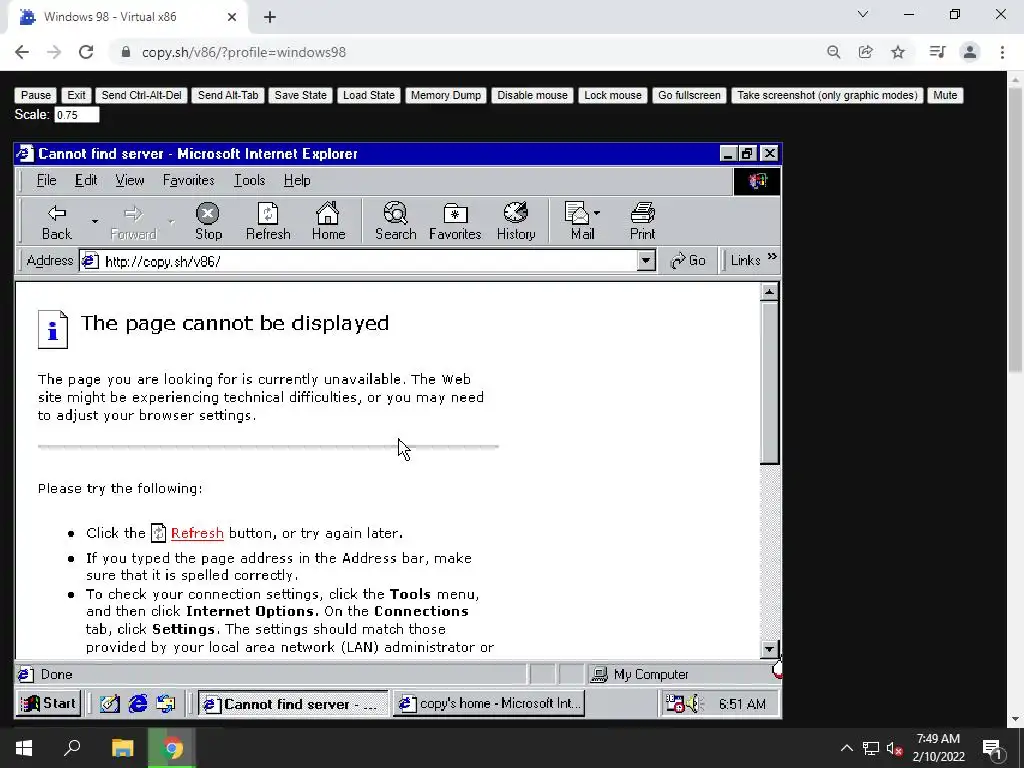The height and width of the screenshot is (768, 1024).
Task: Launch Internet Explorer from Win98 quick launch
Action: [x=138, y=703]
